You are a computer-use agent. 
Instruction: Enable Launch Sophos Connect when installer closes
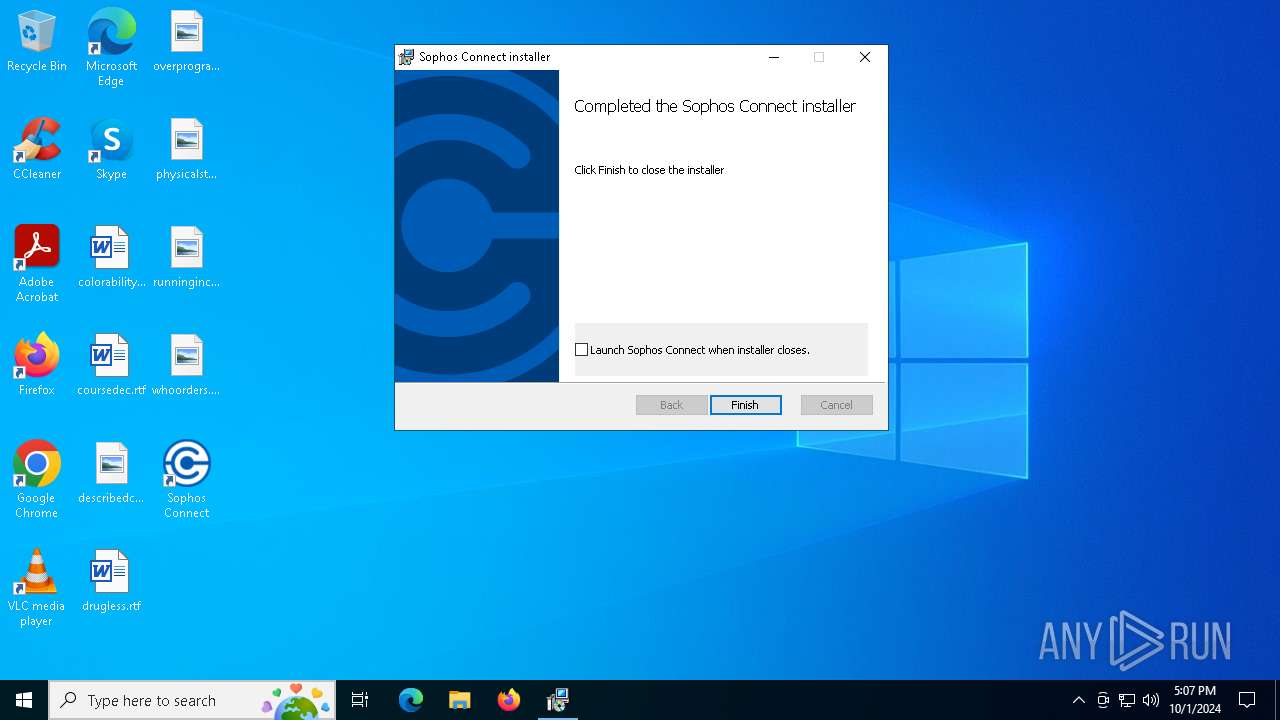coord(581,350)
